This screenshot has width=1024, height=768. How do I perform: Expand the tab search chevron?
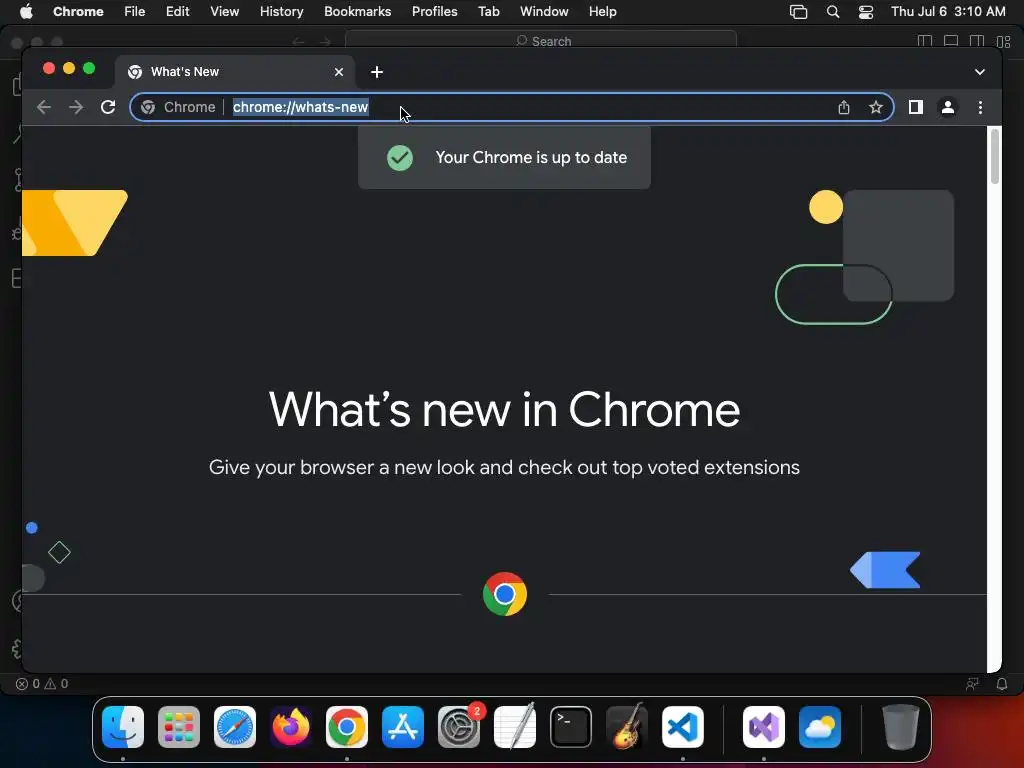point(980,72)
